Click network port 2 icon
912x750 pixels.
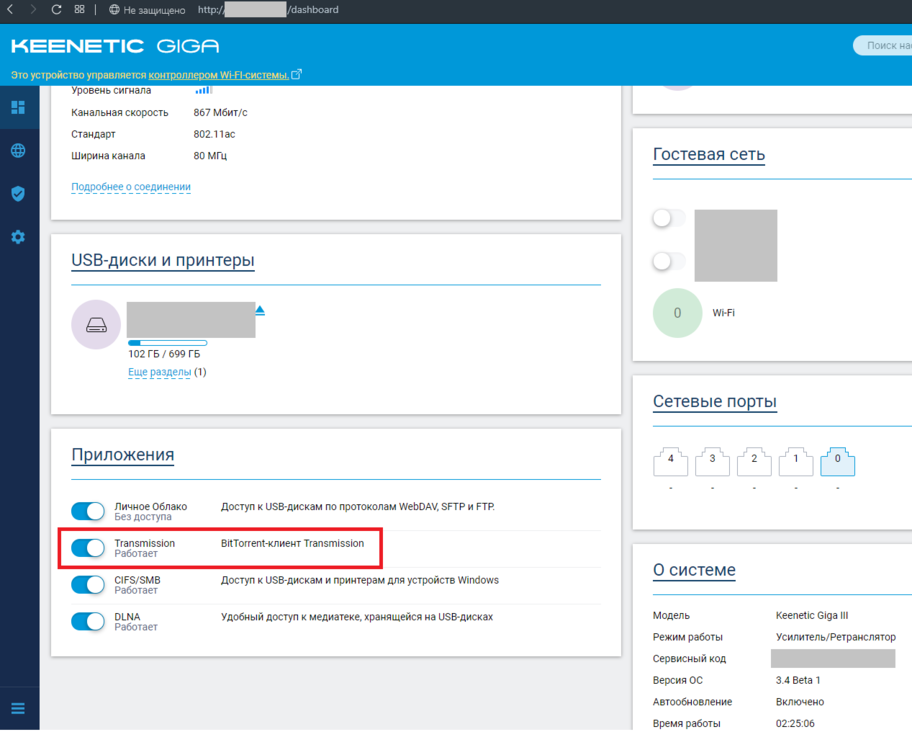tap(754, 462)
